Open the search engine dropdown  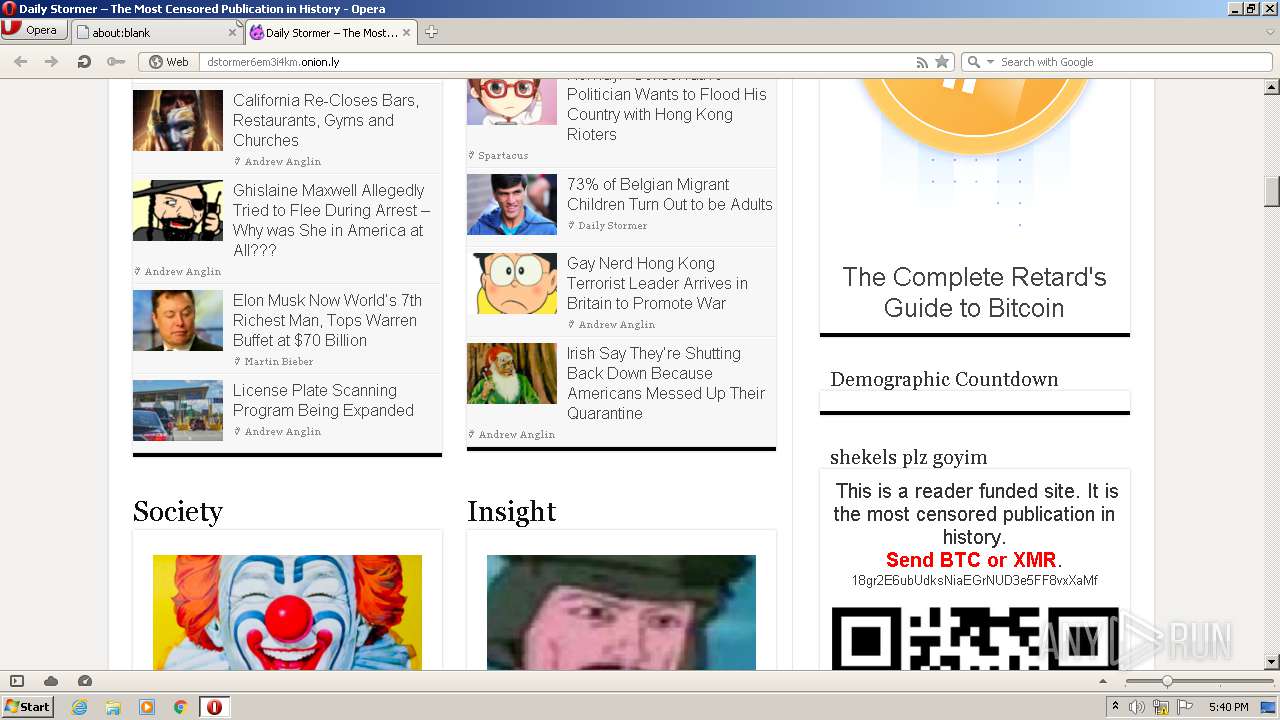point(980,62)
